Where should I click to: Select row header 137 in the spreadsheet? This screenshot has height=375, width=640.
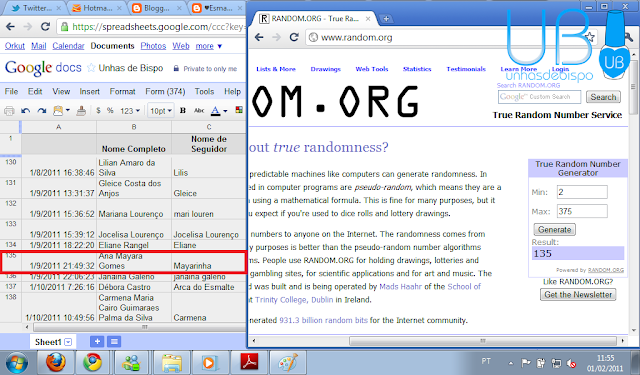point(11,287)
